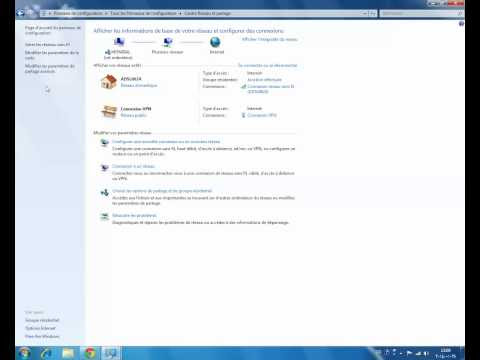Click the blue help icon at top right
Screen dimensions: 480x360
tap(461, 24)
